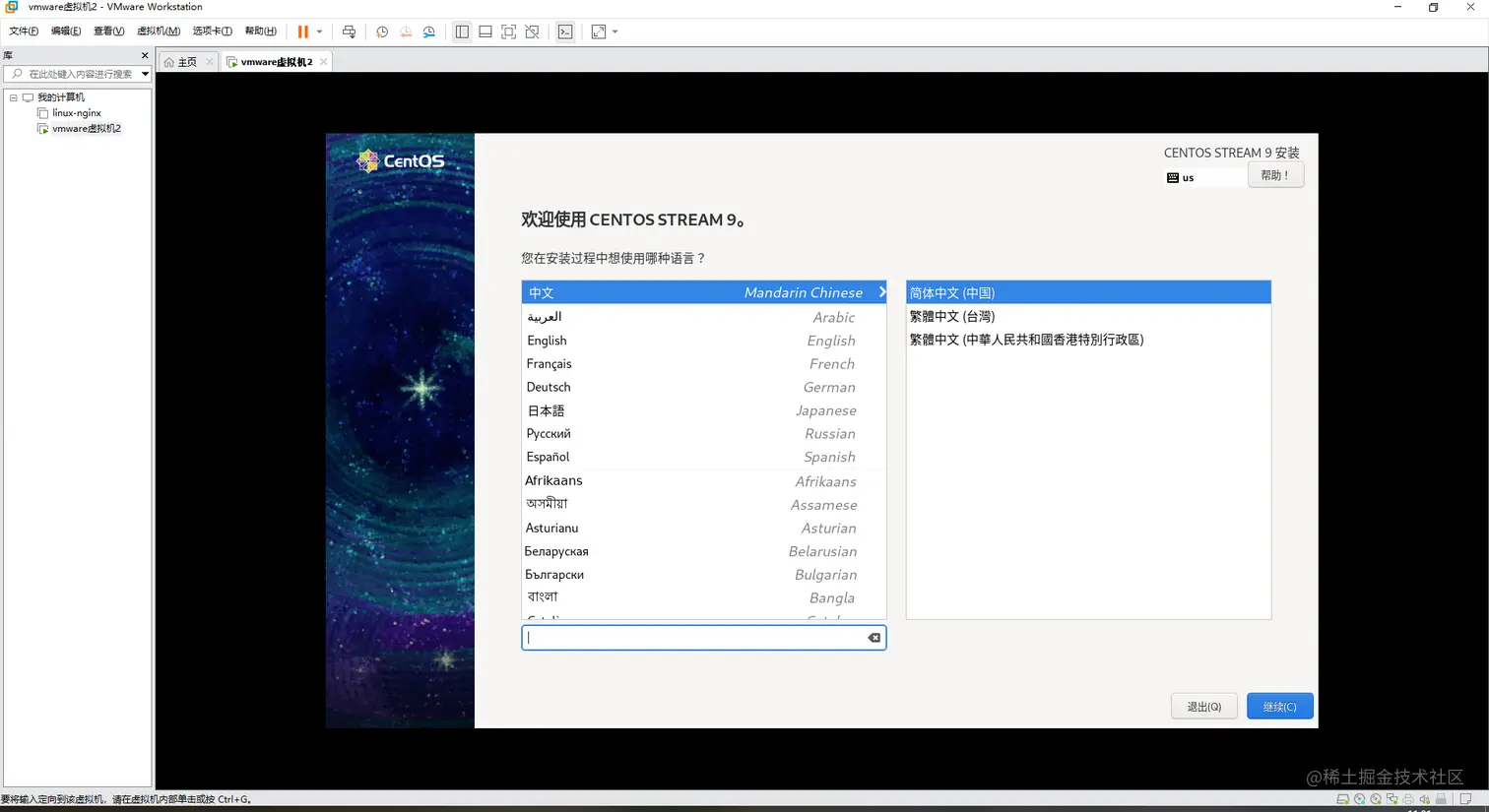The height and width of the screenshot is (812, 1489).
Task: Choose 繁體中文 (台灣) locale
Action: pos(1088,316)
